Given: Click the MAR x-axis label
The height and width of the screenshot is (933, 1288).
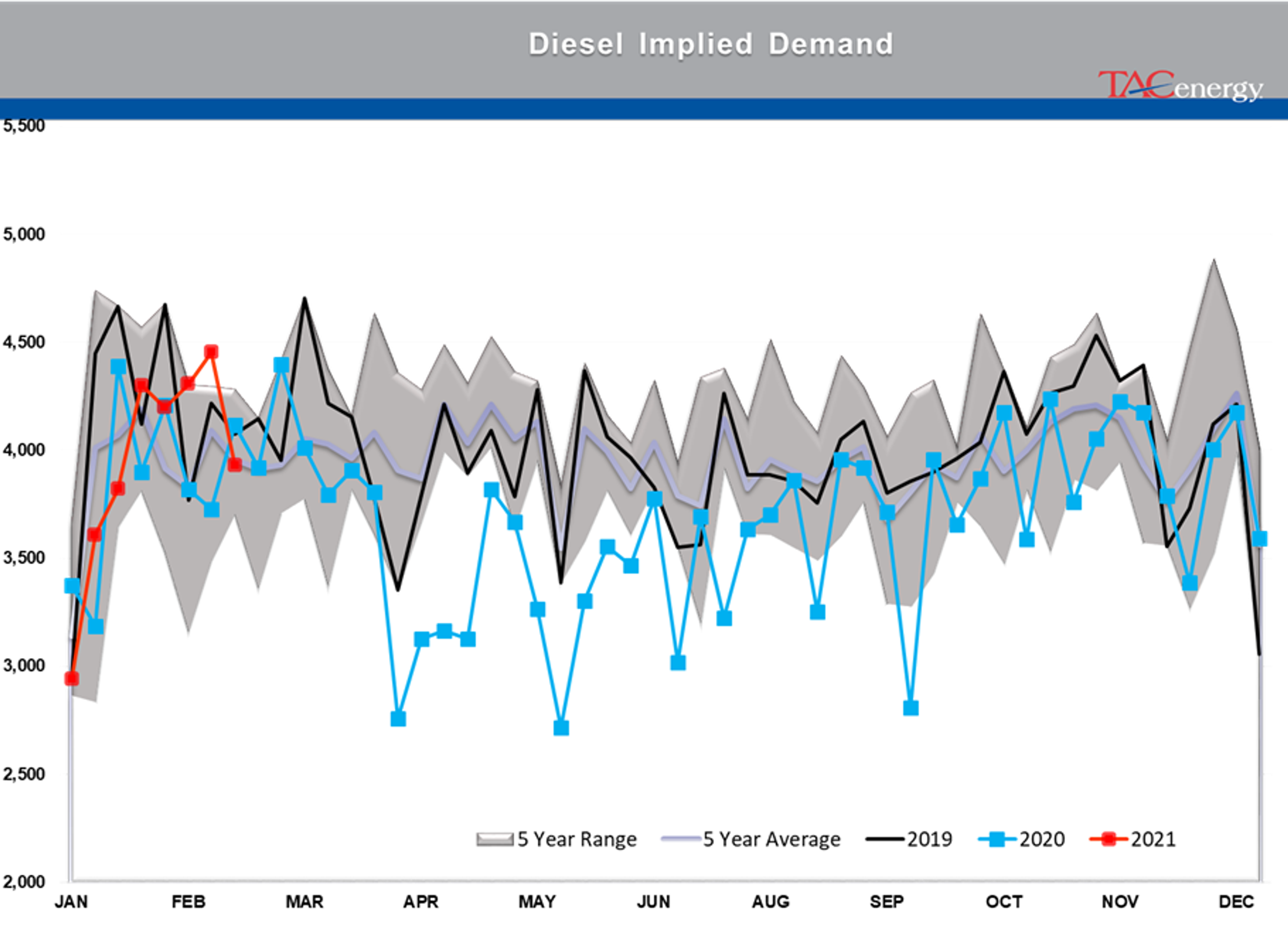Looking at the screenshot, I should tap(305, 902).
